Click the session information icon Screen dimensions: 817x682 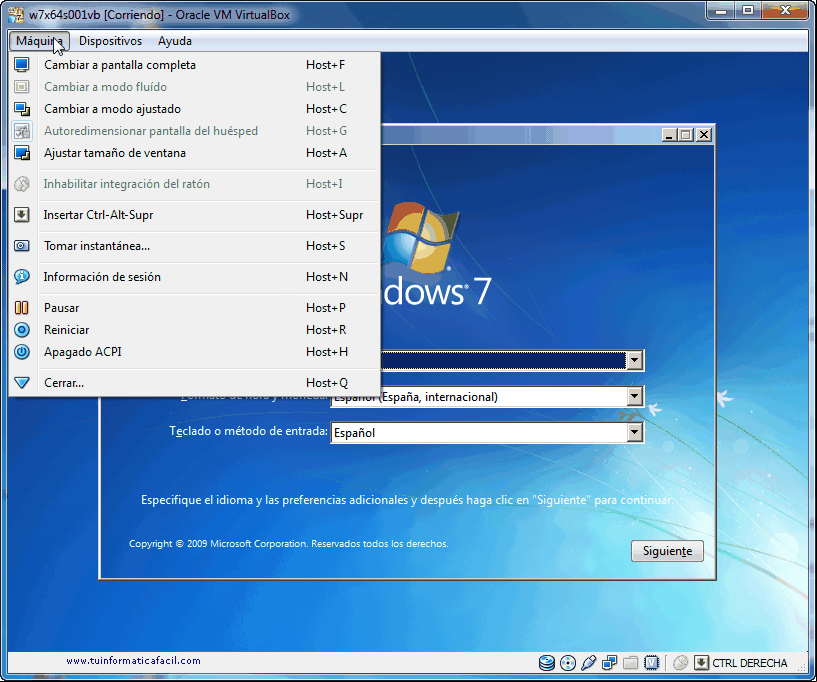tap(21, 277)
